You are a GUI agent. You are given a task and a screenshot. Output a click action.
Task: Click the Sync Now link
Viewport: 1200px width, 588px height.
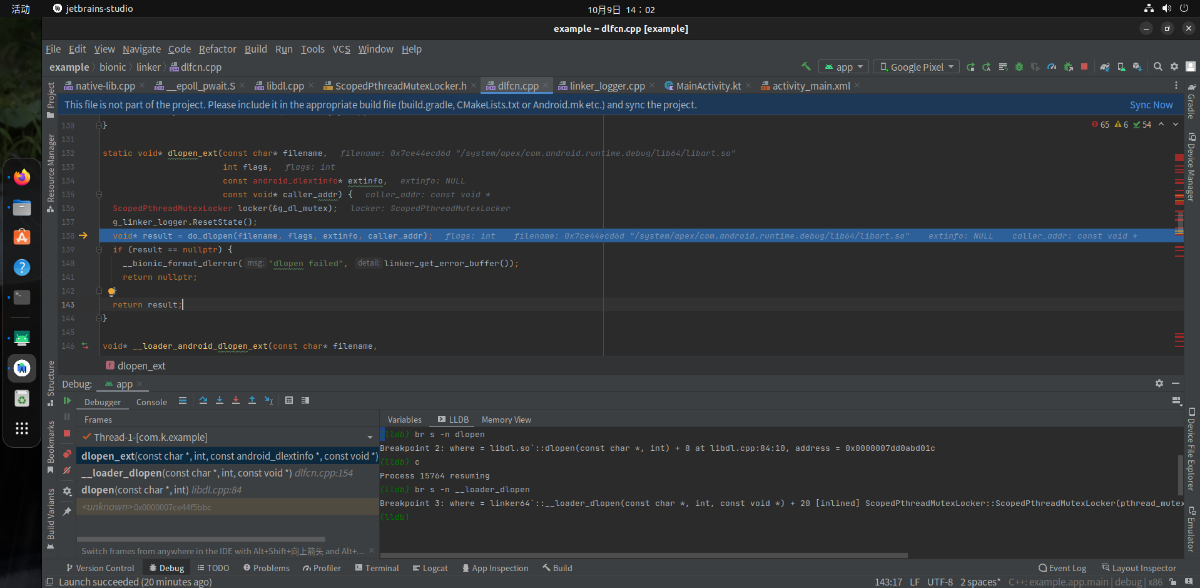(x=1151, y=105)
